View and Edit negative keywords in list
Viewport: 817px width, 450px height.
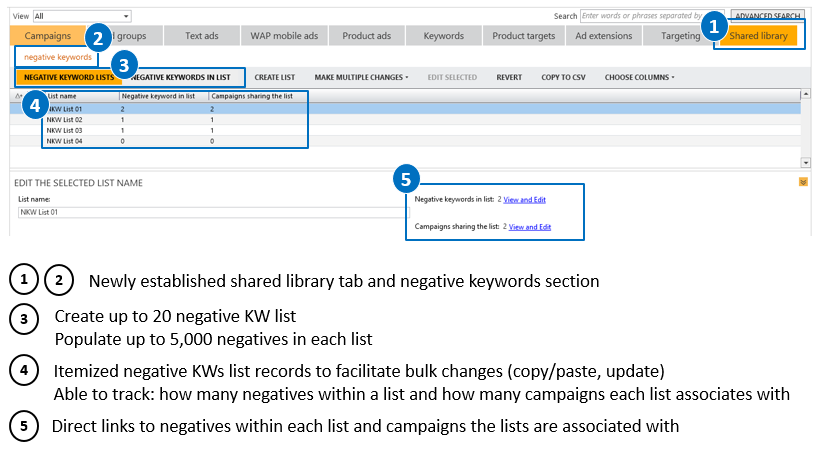[x=525, y=200]
